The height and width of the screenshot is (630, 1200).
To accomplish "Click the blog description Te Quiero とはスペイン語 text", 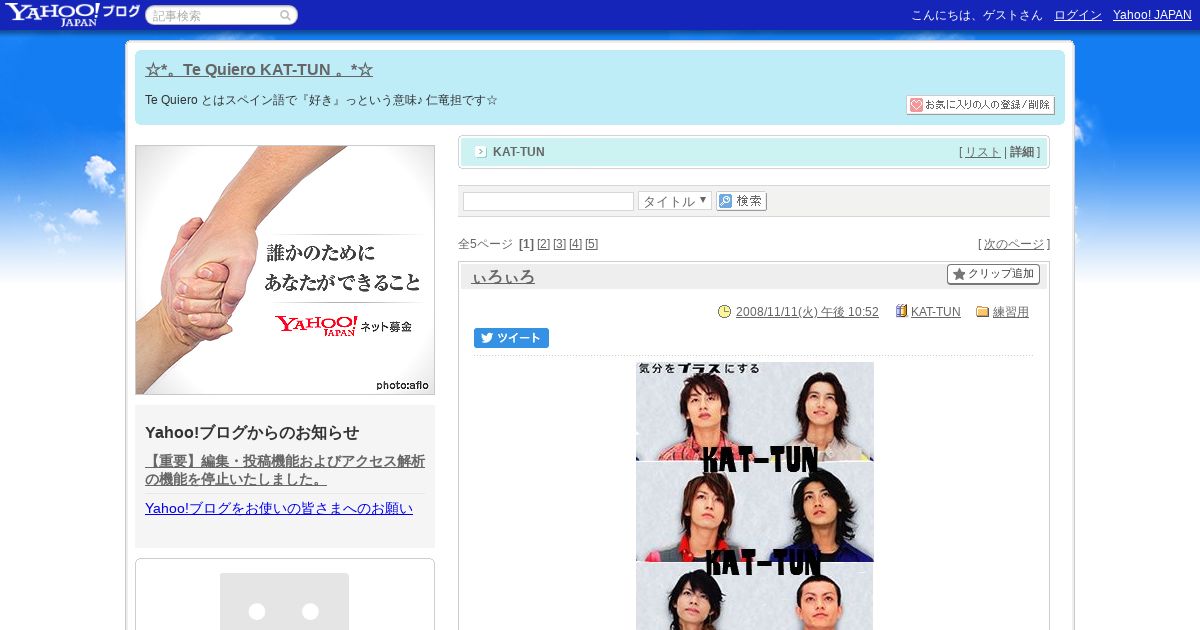I will click(321, 100).
